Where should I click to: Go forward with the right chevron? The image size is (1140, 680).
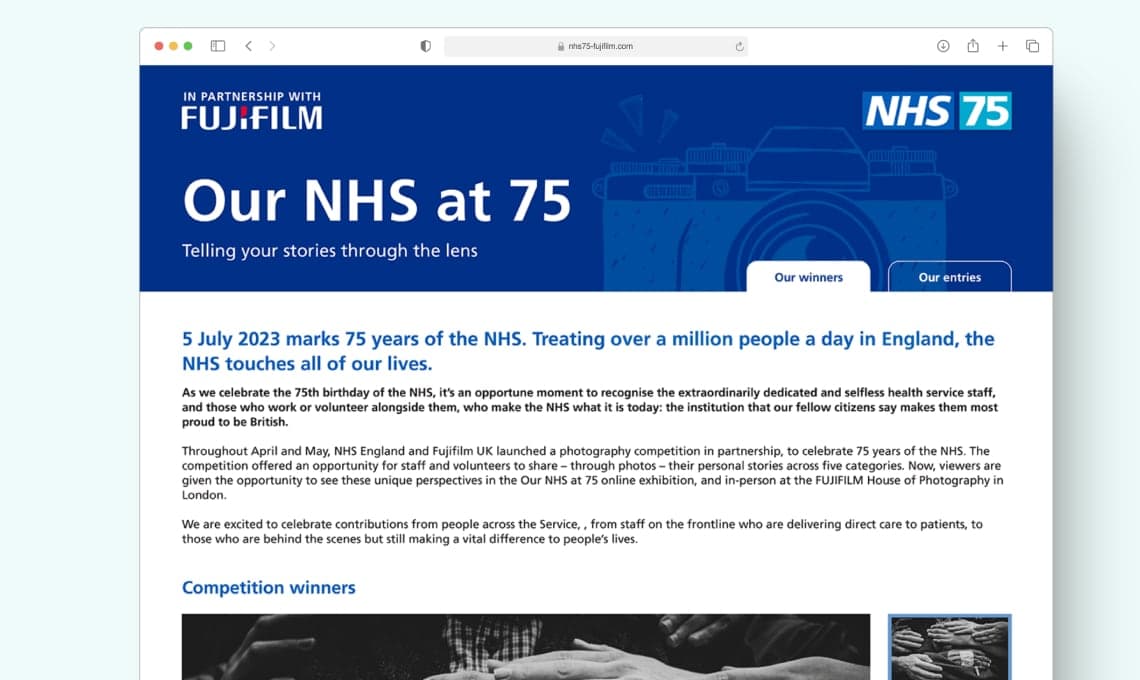click(273, 46)
